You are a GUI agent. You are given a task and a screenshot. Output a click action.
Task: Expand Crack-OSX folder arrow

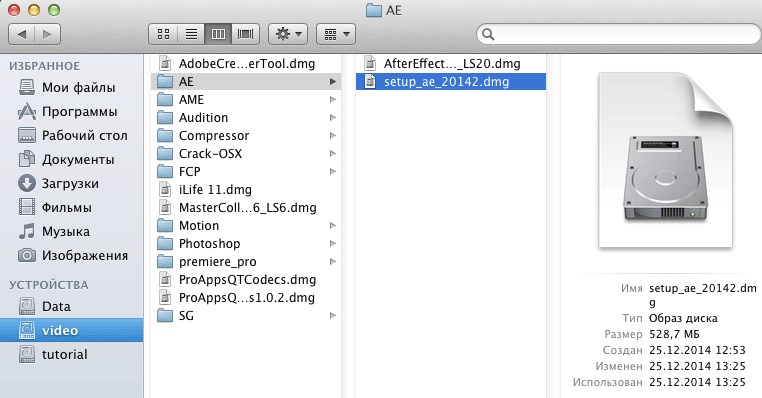[x=333, y=154]
